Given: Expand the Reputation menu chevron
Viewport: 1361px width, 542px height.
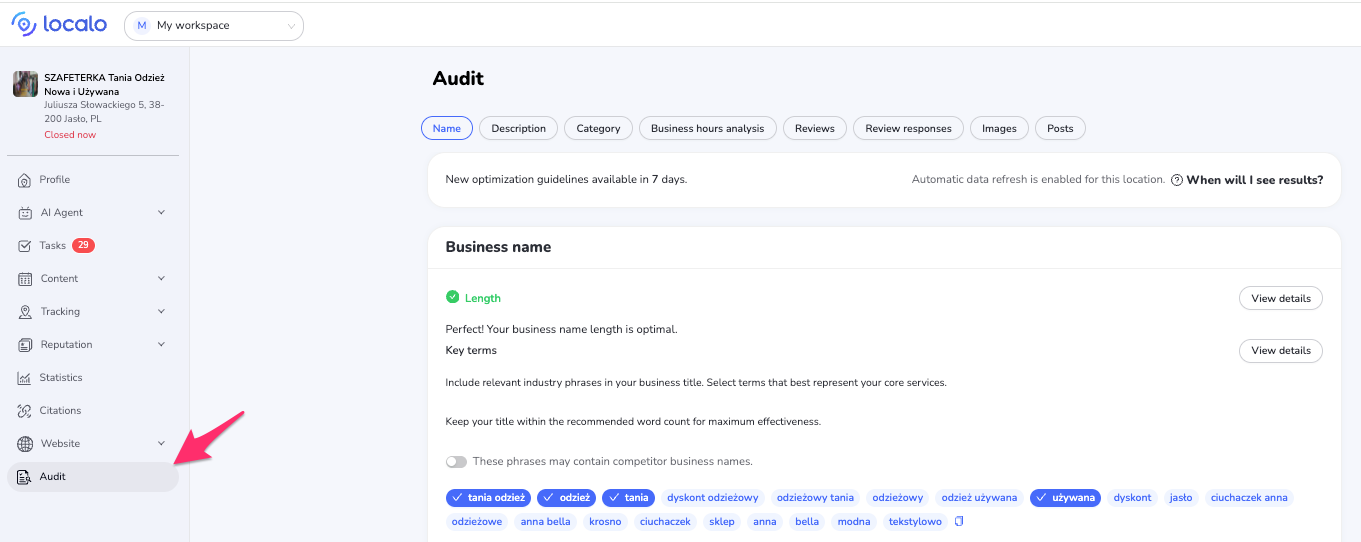Looking at the screenshot, I should [161, 345].
